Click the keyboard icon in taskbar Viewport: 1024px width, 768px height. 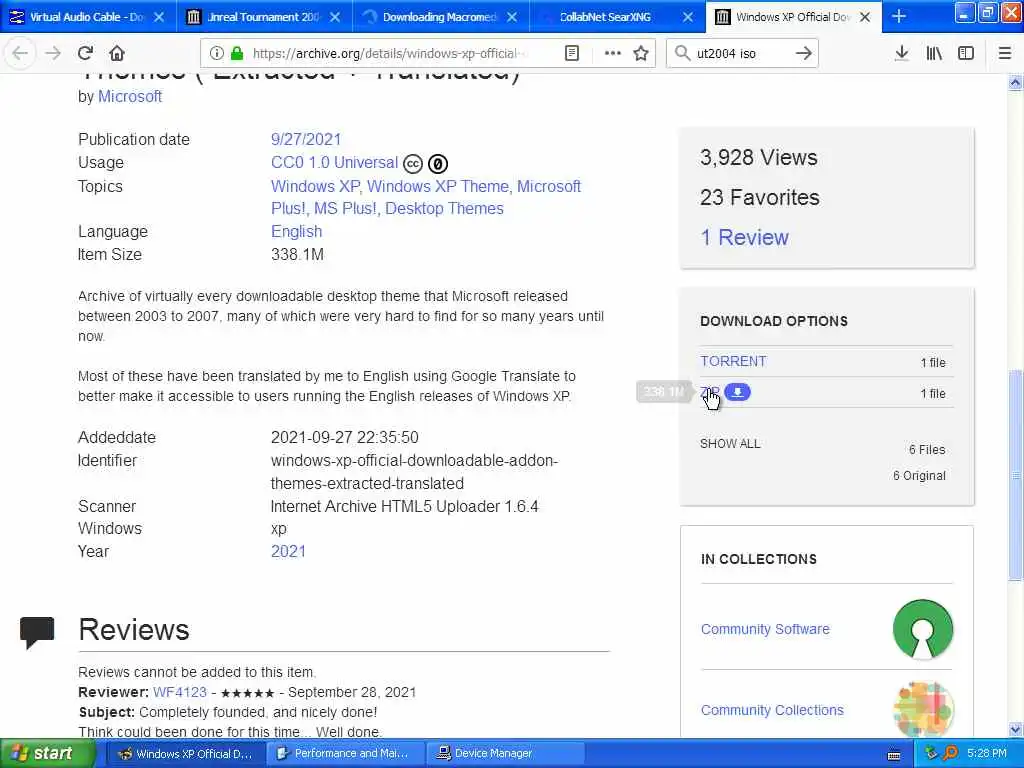click(x=894, y=755)
